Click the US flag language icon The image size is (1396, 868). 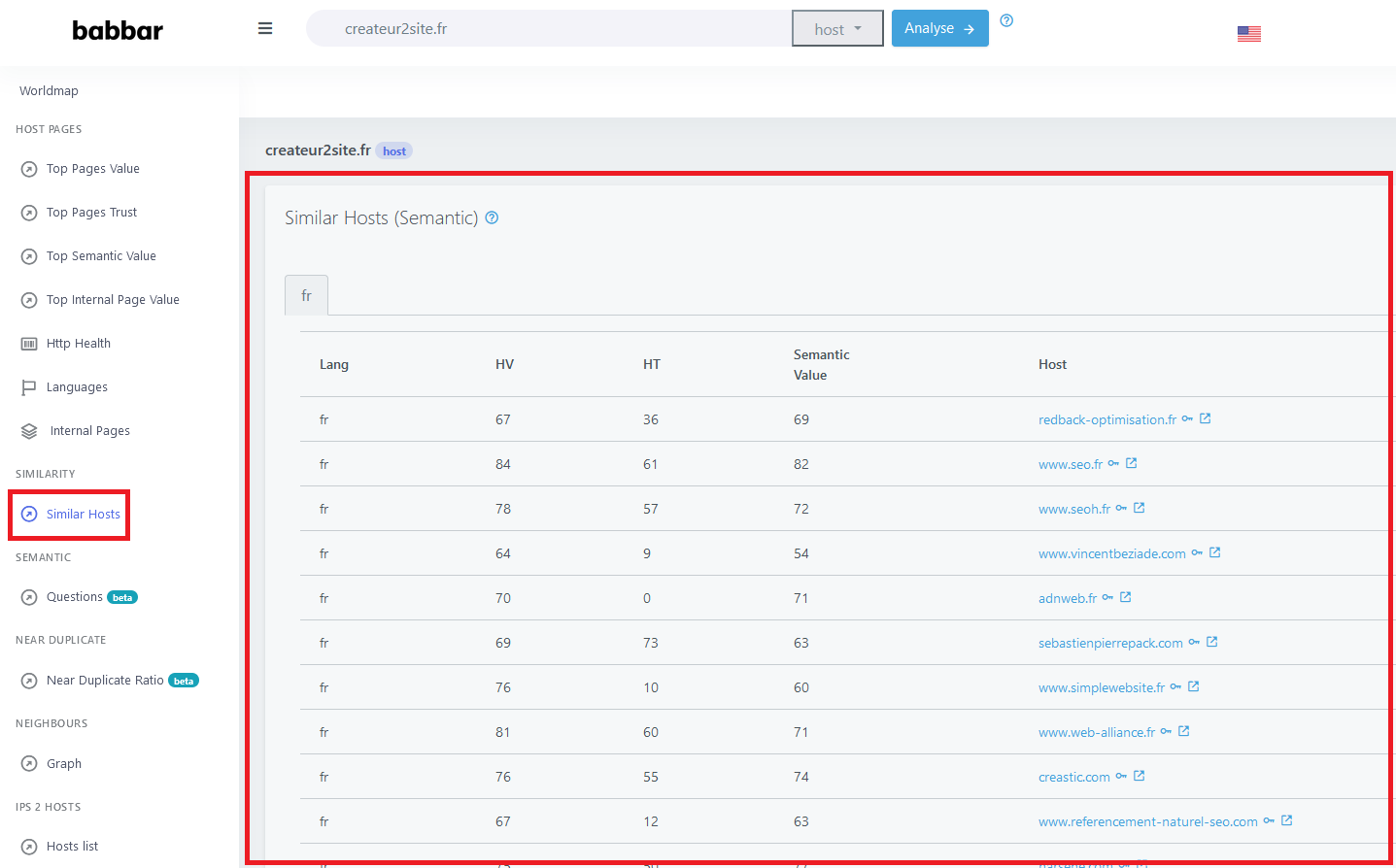click(1248, 34)
